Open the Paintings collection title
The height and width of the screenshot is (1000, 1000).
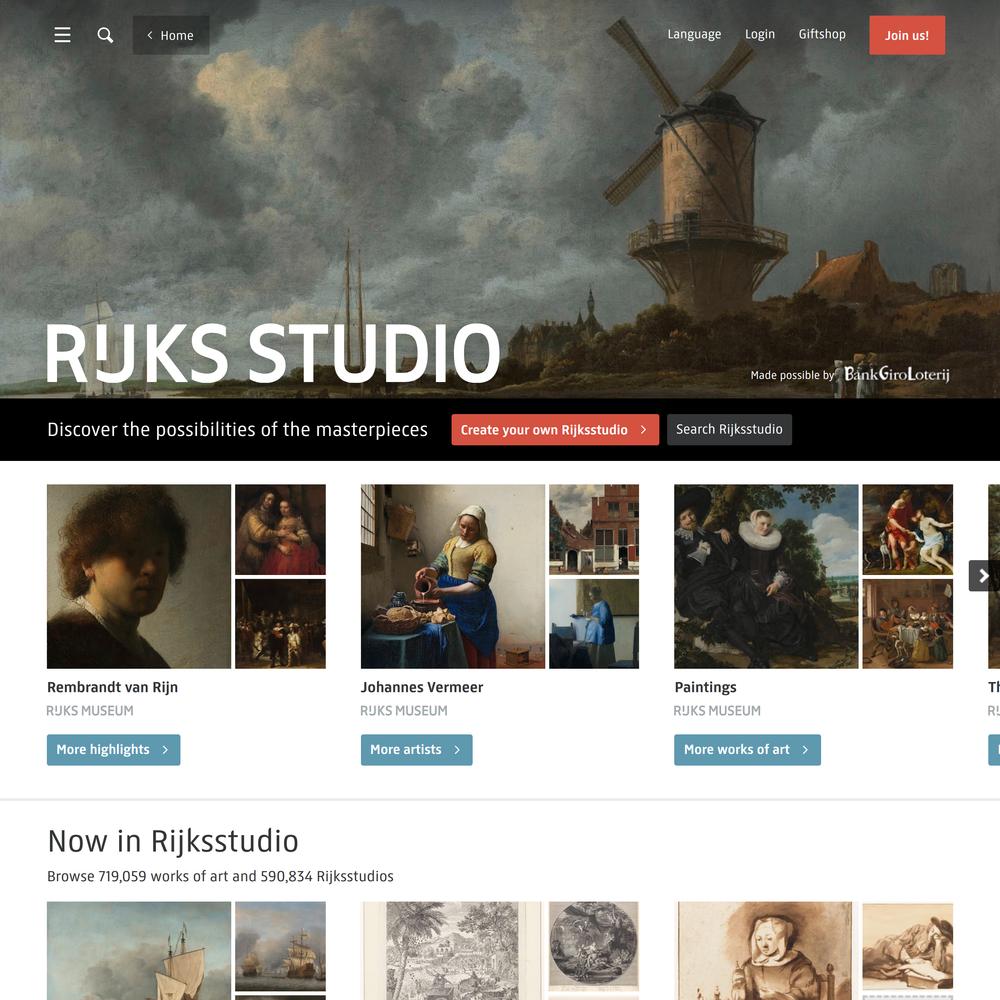(x=705, y=688)
